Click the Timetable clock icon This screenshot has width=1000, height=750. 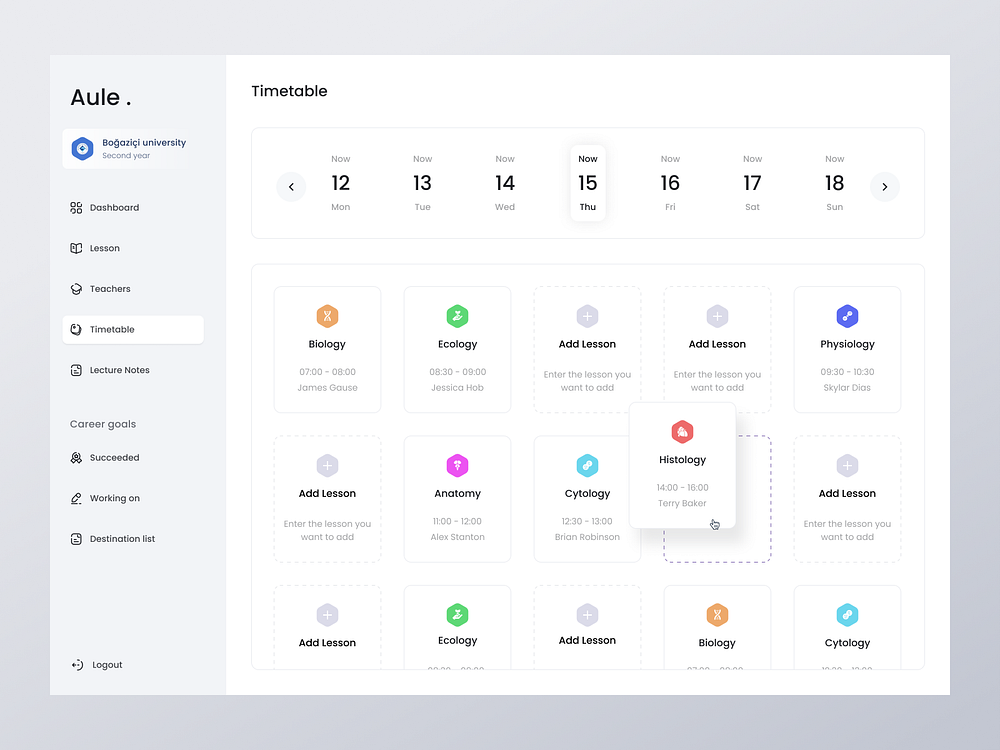point(76,329)
